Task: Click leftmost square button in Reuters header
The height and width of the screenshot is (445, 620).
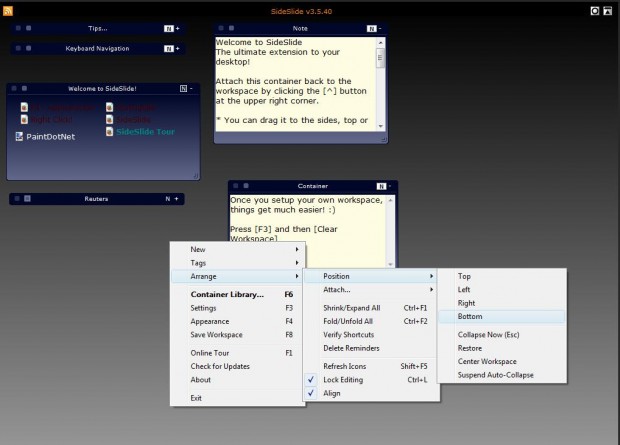Action: click(17, 199)
